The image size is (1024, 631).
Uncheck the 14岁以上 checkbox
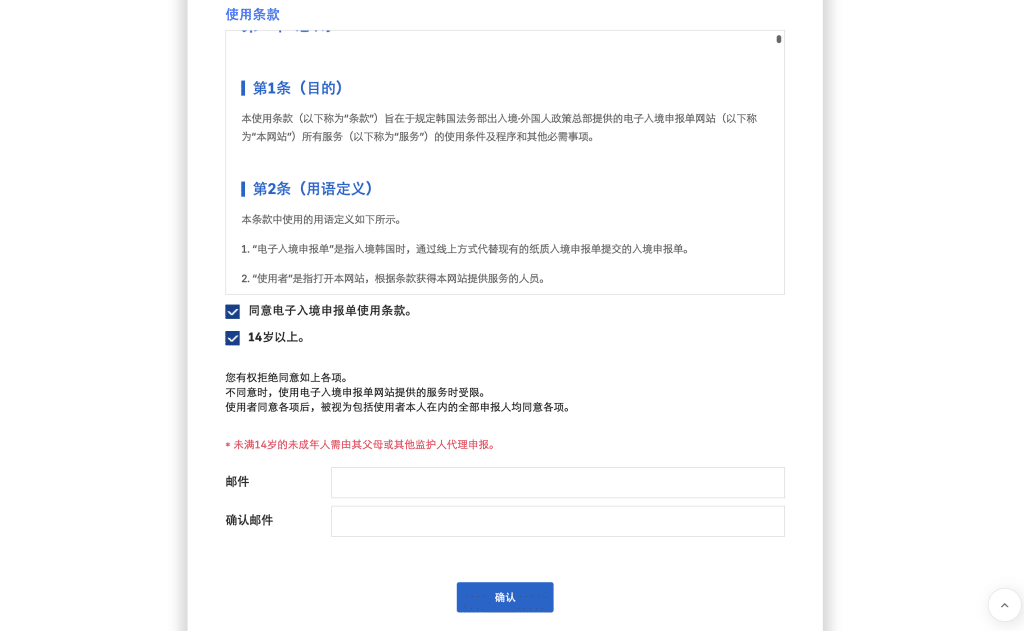[x=233, y=338]
